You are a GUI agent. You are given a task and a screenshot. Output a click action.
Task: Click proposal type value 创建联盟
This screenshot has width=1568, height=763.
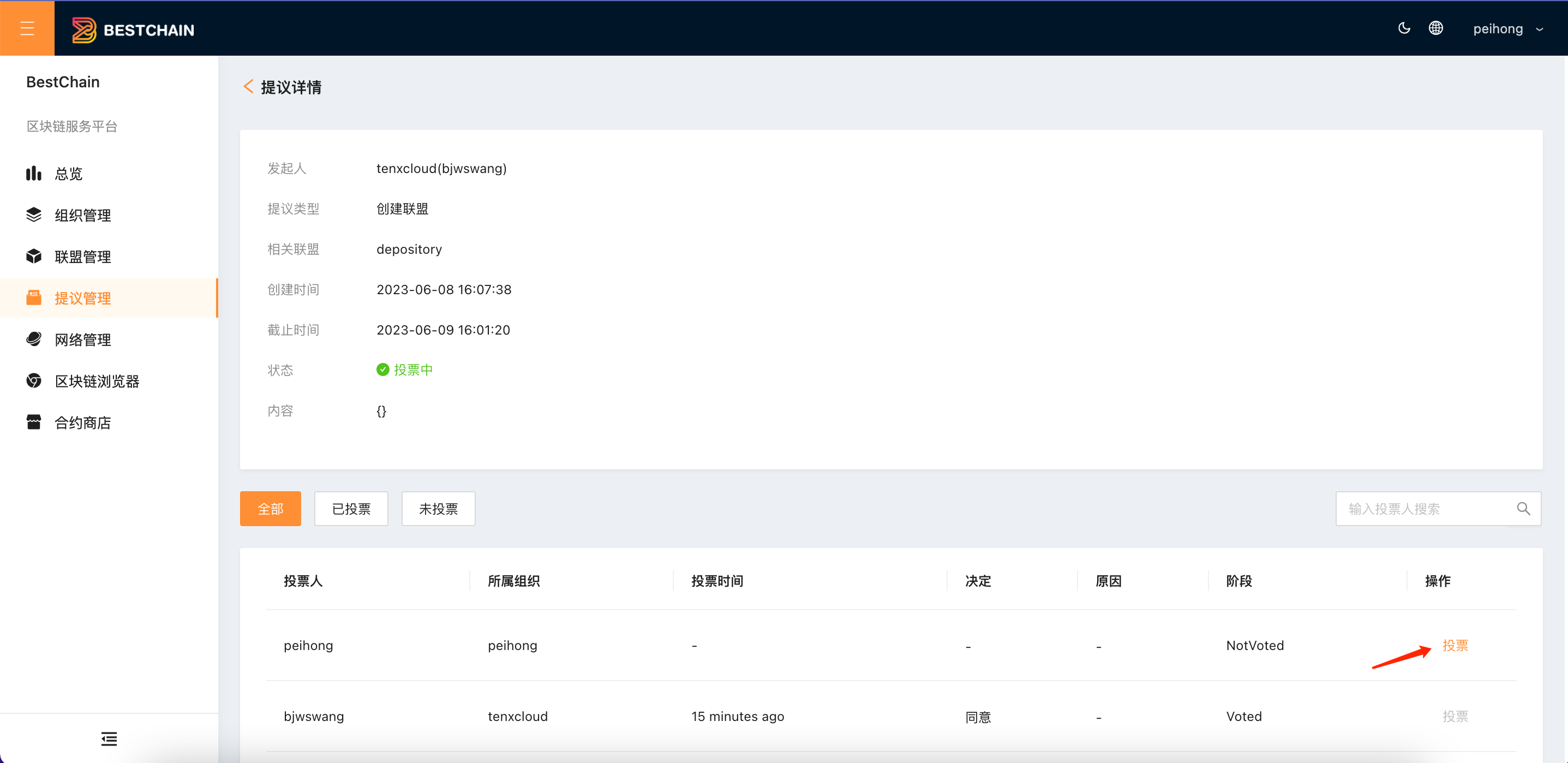pos(402,209)
